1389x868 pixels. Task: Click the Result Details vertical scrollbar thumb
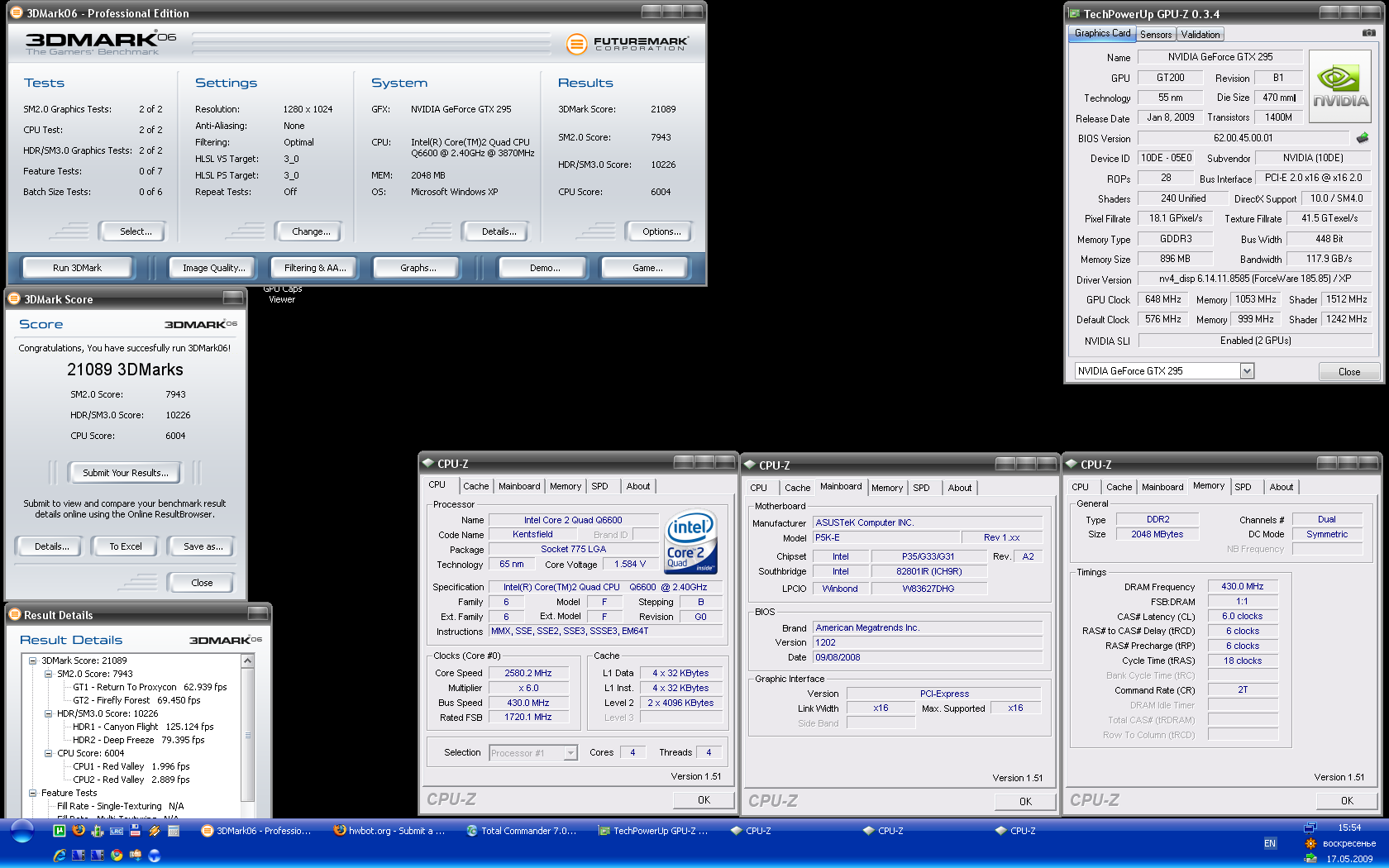click(247, 734)
